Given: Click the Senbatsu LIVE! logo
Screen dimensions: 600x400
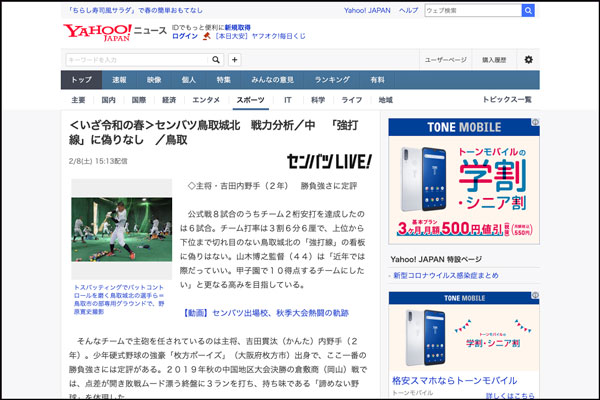Looking at the screenshot, I should click(329, 160).
